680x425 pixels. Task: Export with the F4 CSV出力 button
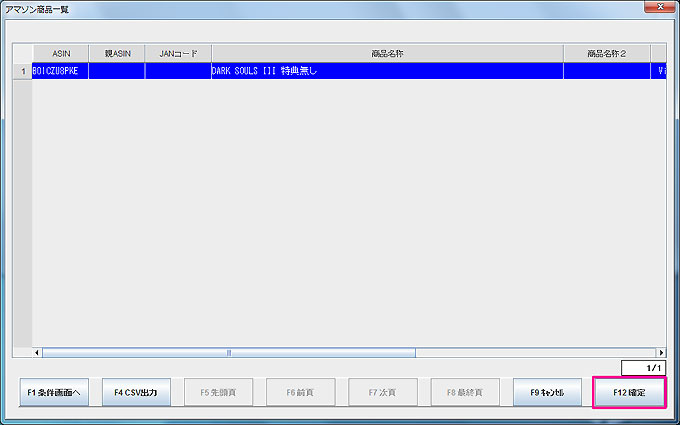pos(136,392)
